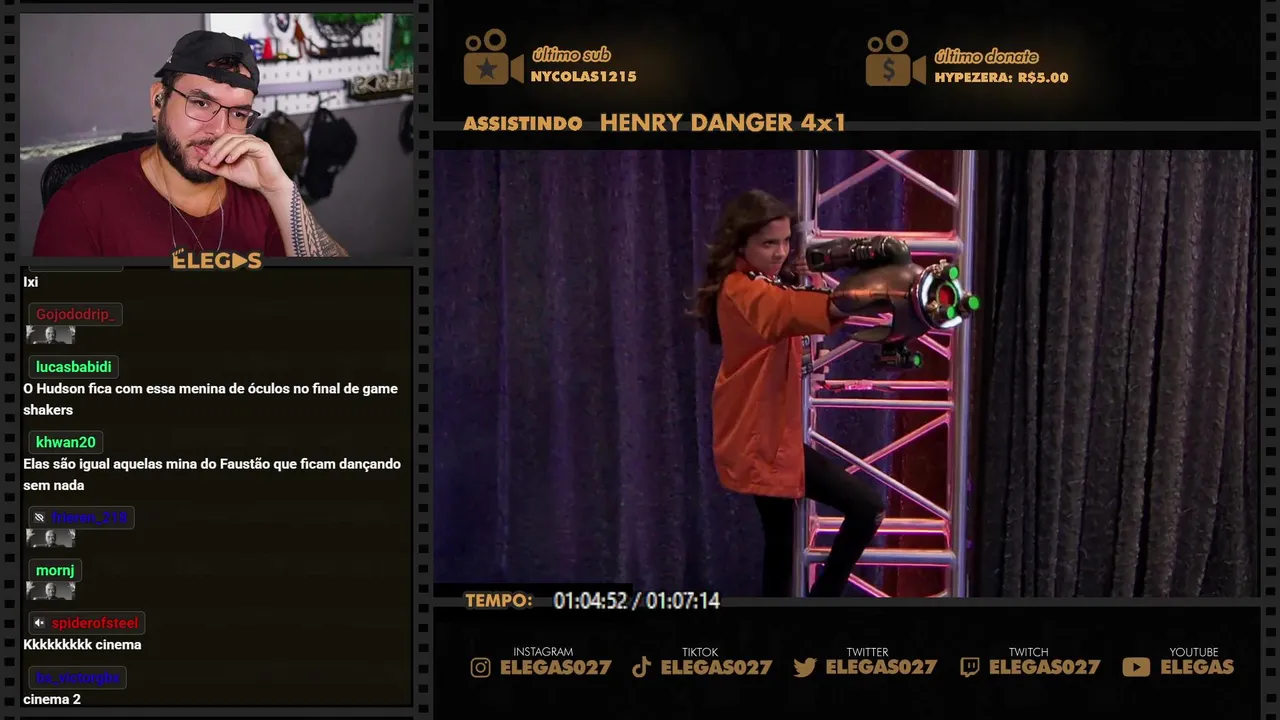The width and height of the screenshot is (1280, 720).
Task: Open chat user lucasbabidi
Action: 74,367
